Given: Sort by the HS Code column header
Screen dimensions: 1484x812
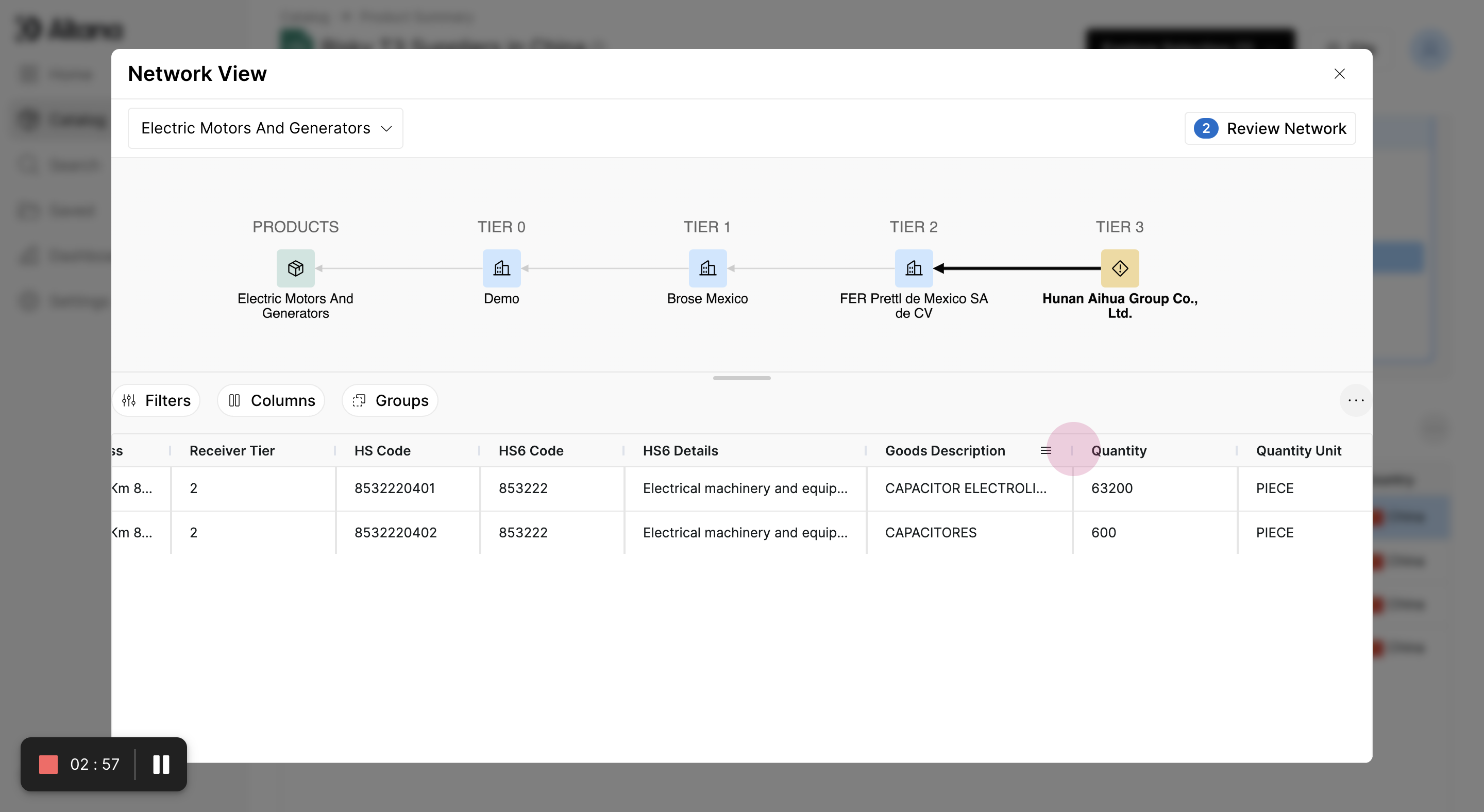Looking at the screenshot, I should pos(382,450).
